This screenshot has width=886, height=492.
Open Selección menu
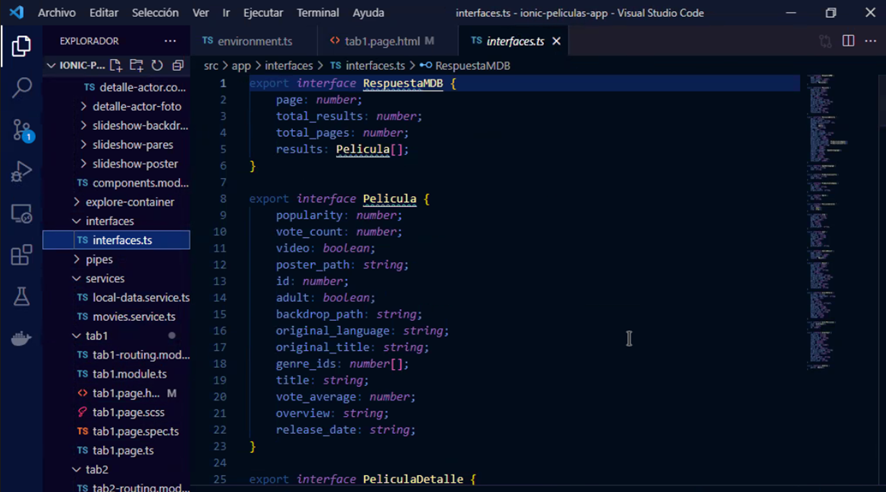[x=155, y=12]
